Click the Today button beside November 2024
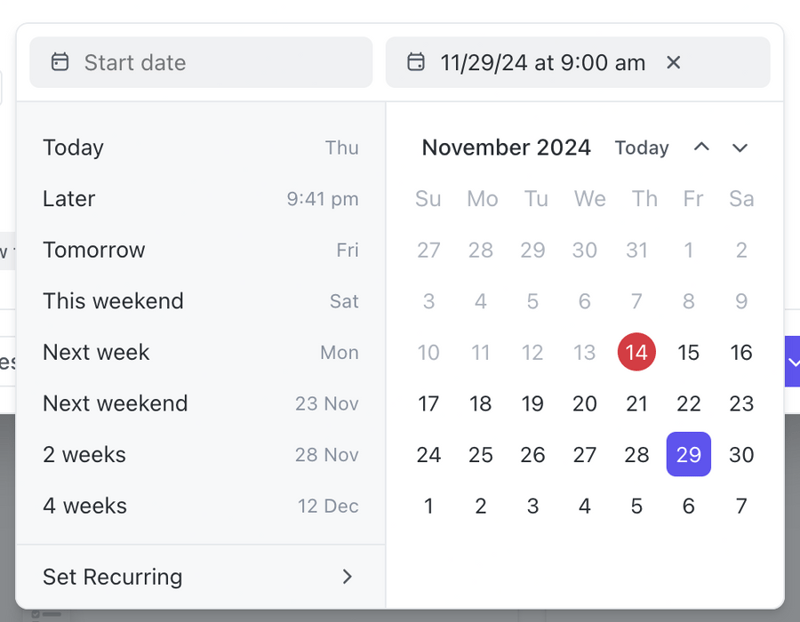Screen dimensions: 800x622 coord(641,147)
